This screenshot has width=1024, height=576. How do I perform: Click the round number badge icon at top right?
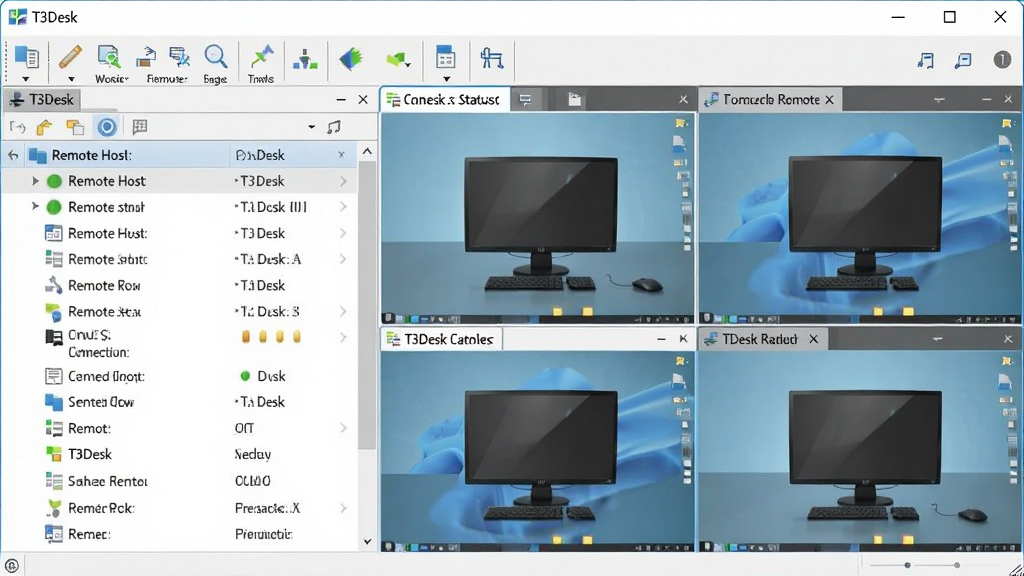coord(1002,60)
